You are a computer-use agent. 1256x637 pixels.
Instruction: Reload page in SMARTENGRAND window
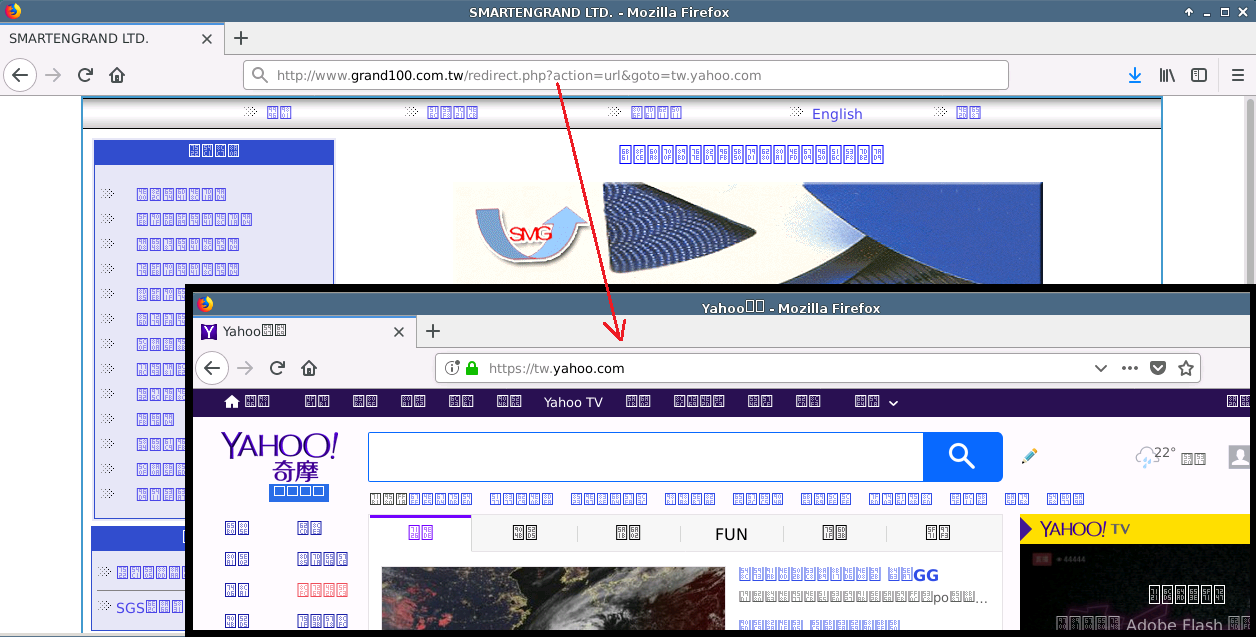pos(86,75)
